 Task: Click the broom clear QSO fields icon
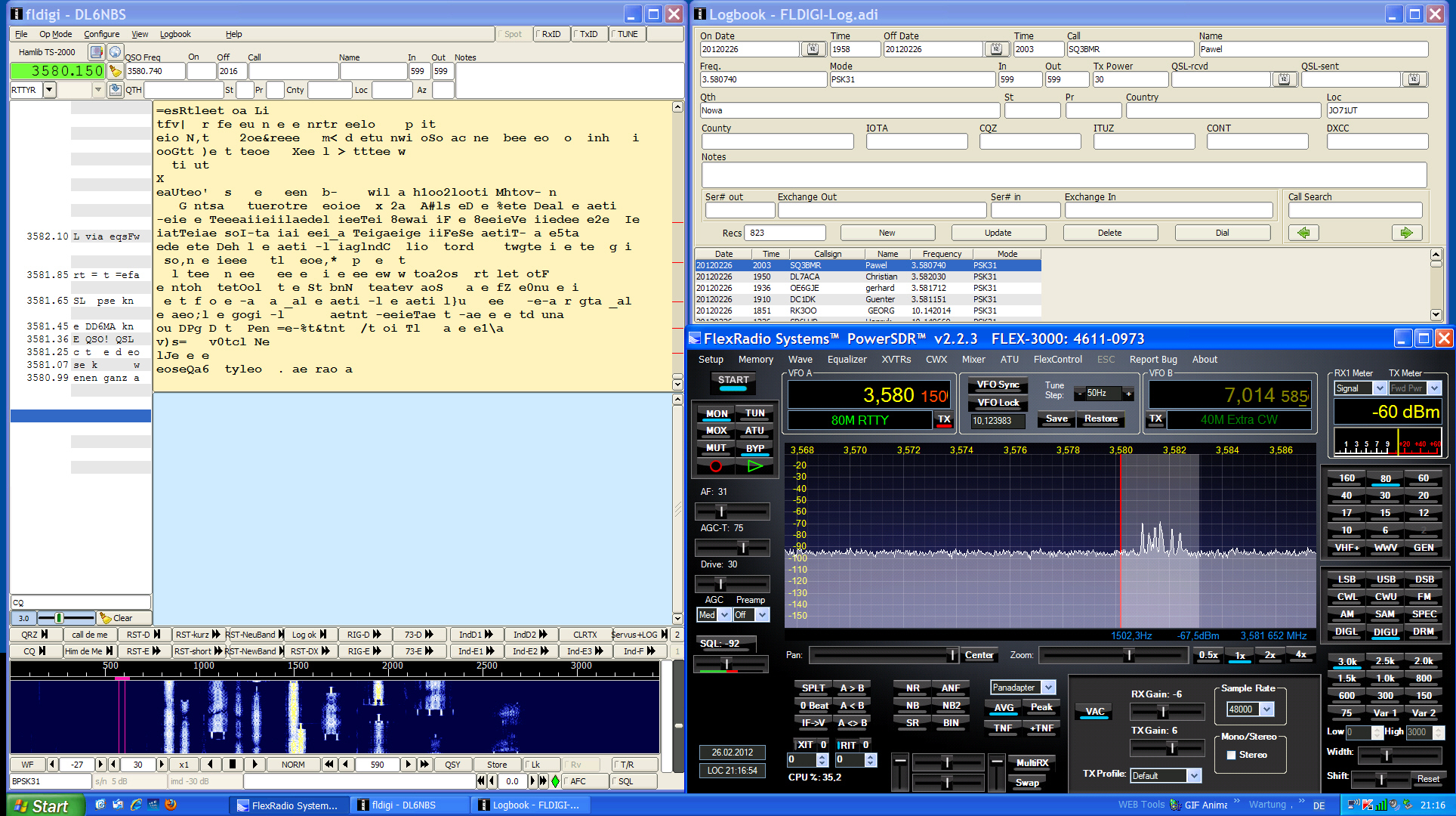tap(116, 71)
